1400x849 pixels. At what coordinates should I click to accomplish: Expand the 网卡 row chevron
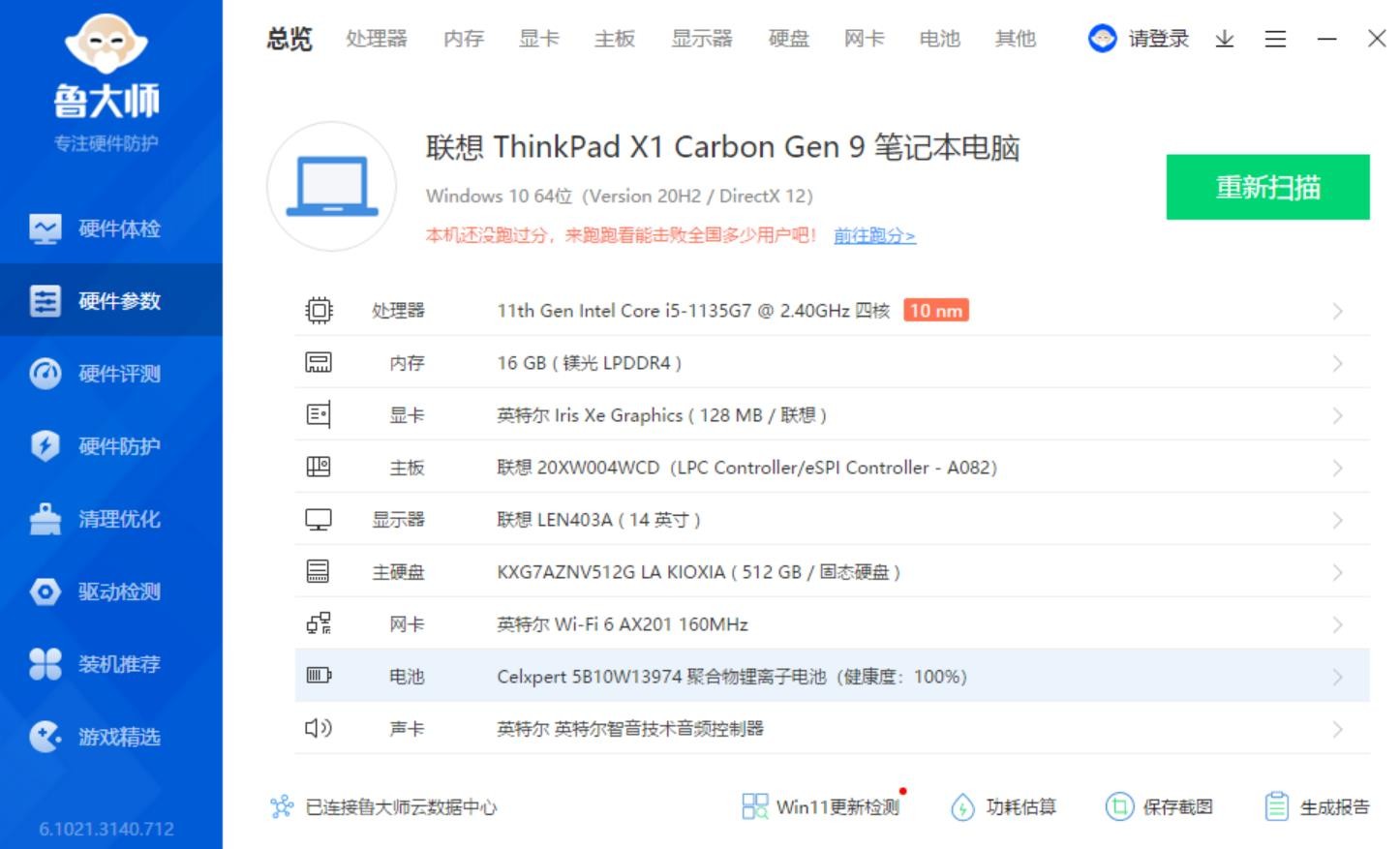pos(1337,625)
